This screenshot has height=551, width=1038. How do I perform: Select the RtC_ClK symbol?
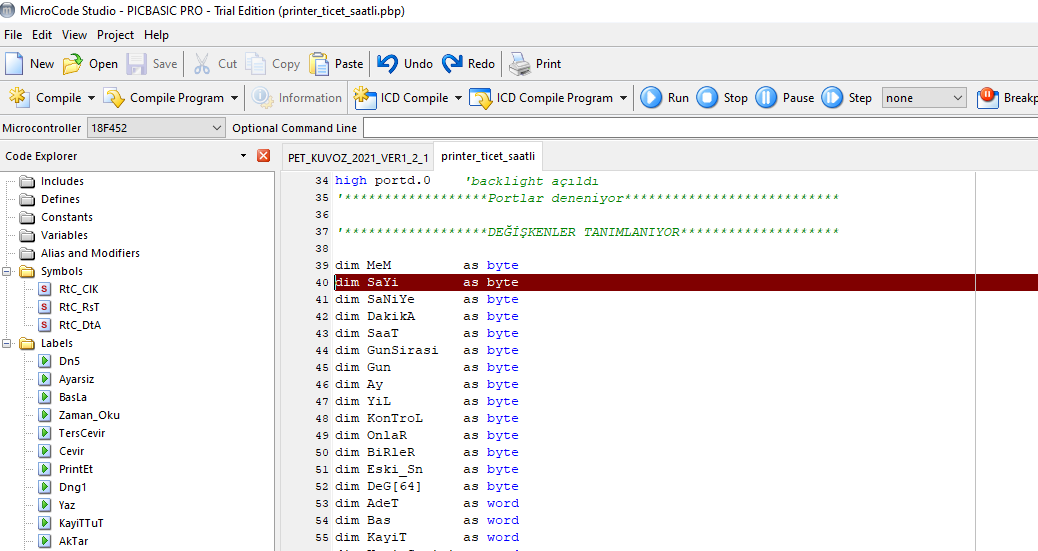coord(78,289)
